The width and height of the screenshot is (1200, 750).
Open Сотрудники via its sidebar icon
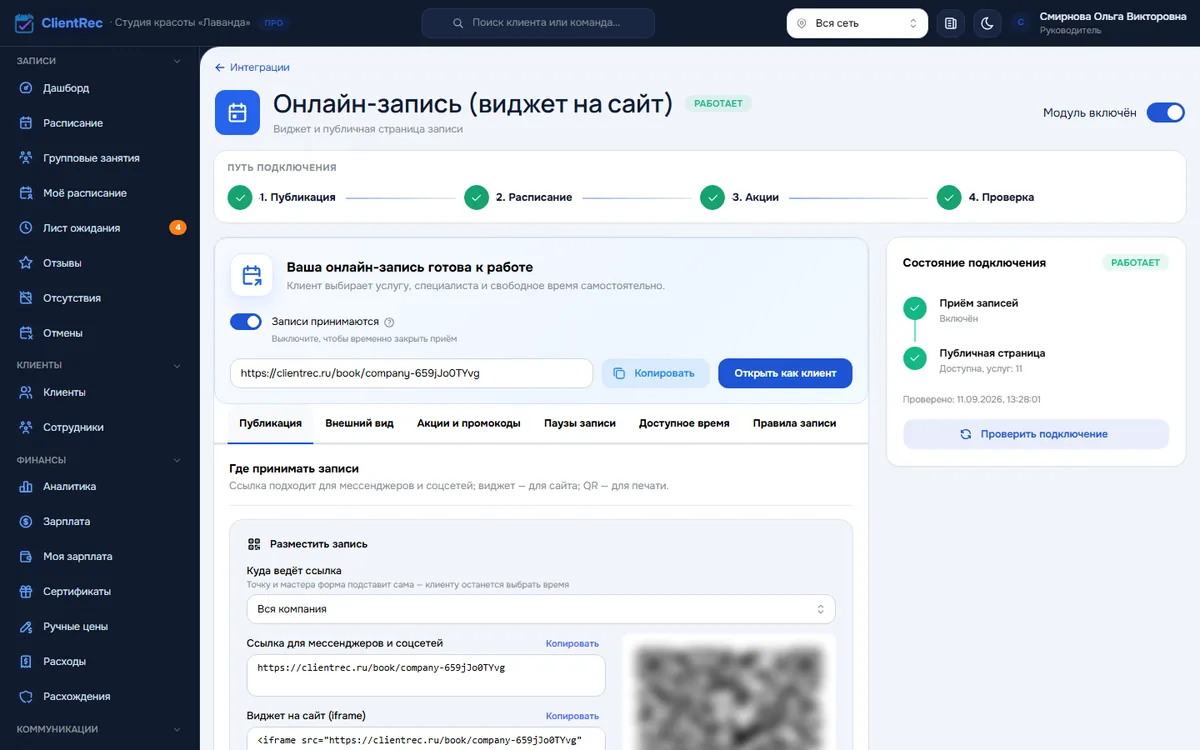[26, 427]
